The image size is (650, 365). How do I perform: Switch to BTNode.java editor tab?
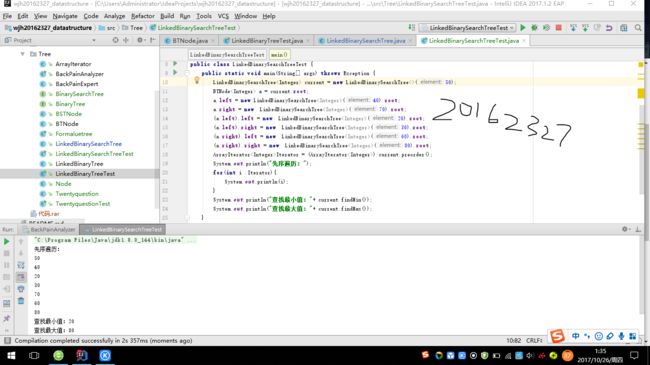(x=190, y=41)
